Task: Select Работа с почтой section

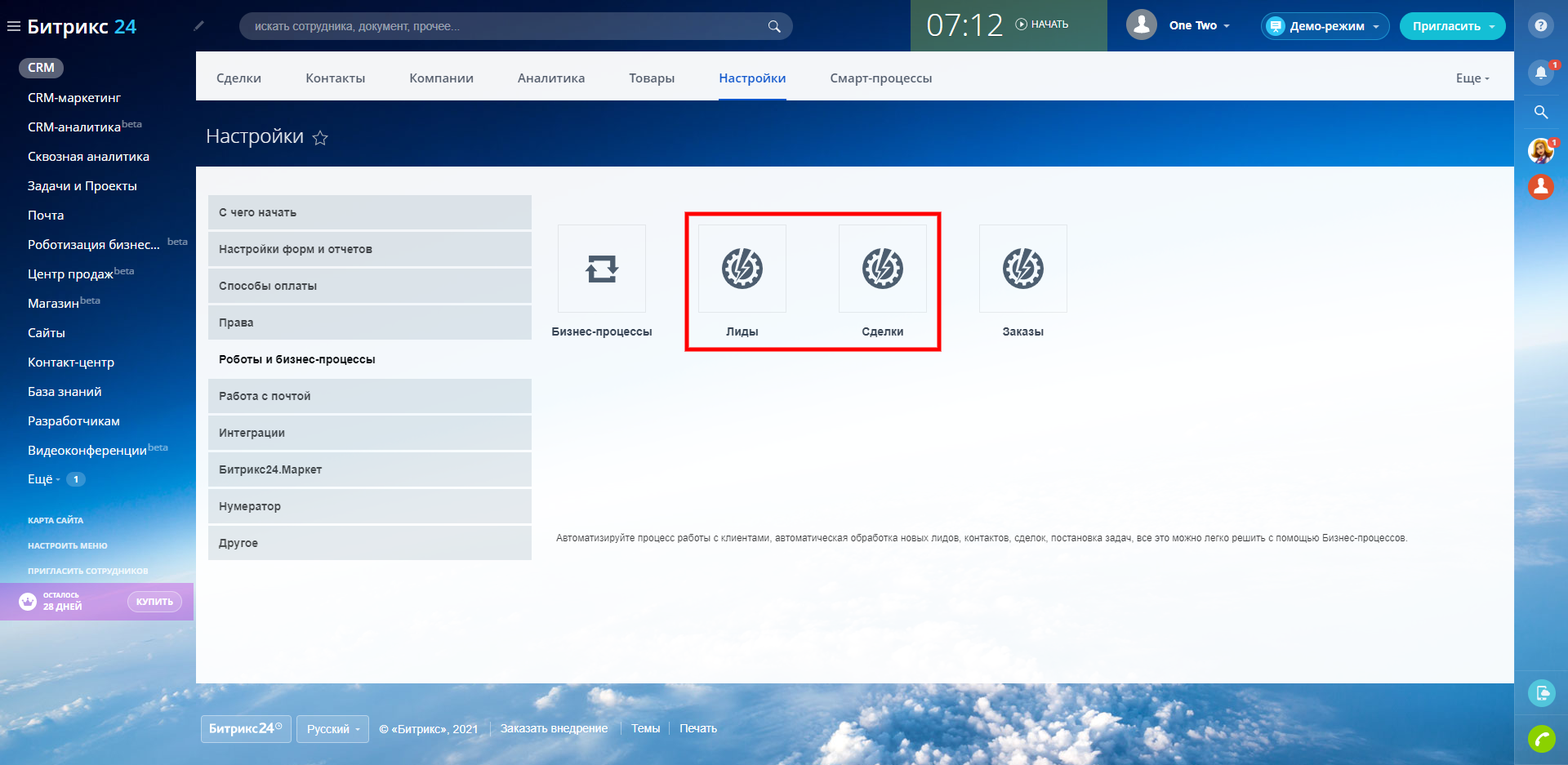Action: [370, 396]
